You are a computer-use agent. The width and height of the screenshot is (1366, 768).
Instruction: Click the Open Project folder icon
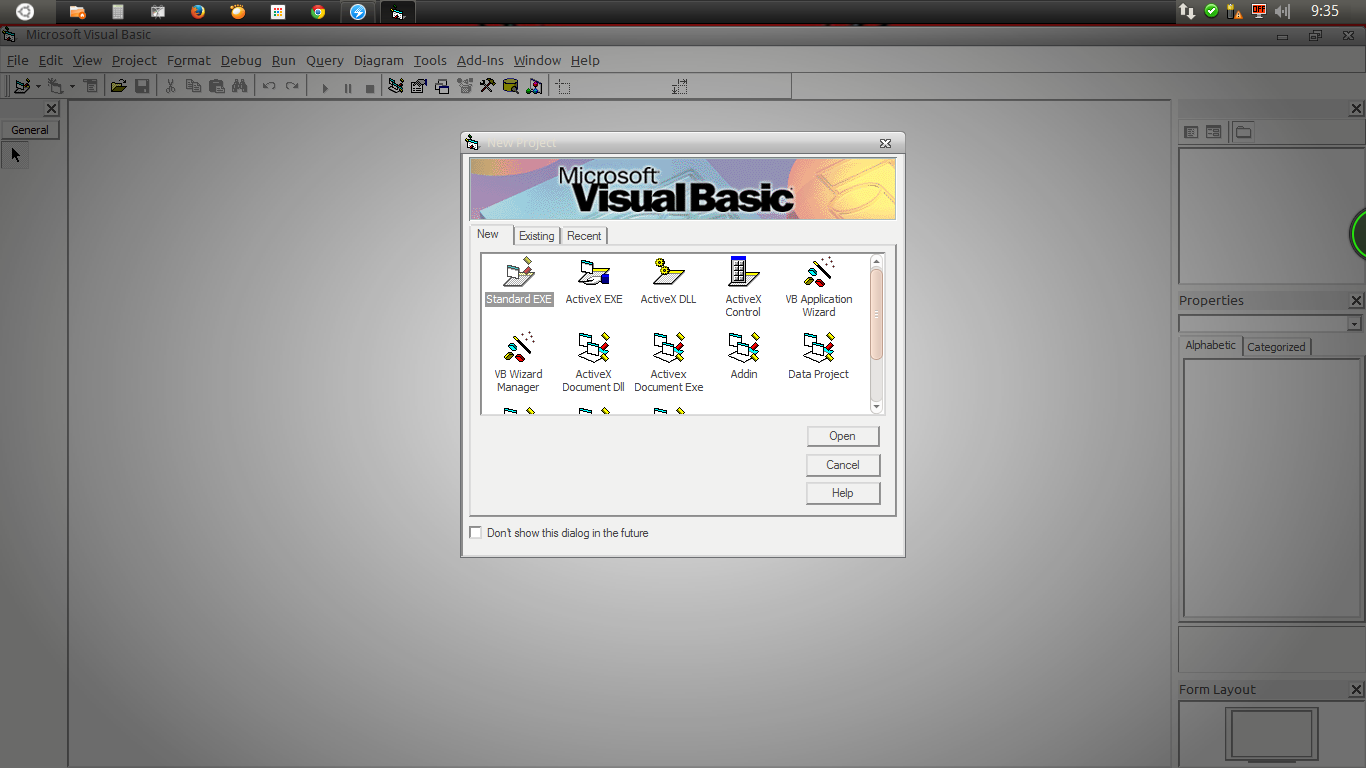point(118,87)
